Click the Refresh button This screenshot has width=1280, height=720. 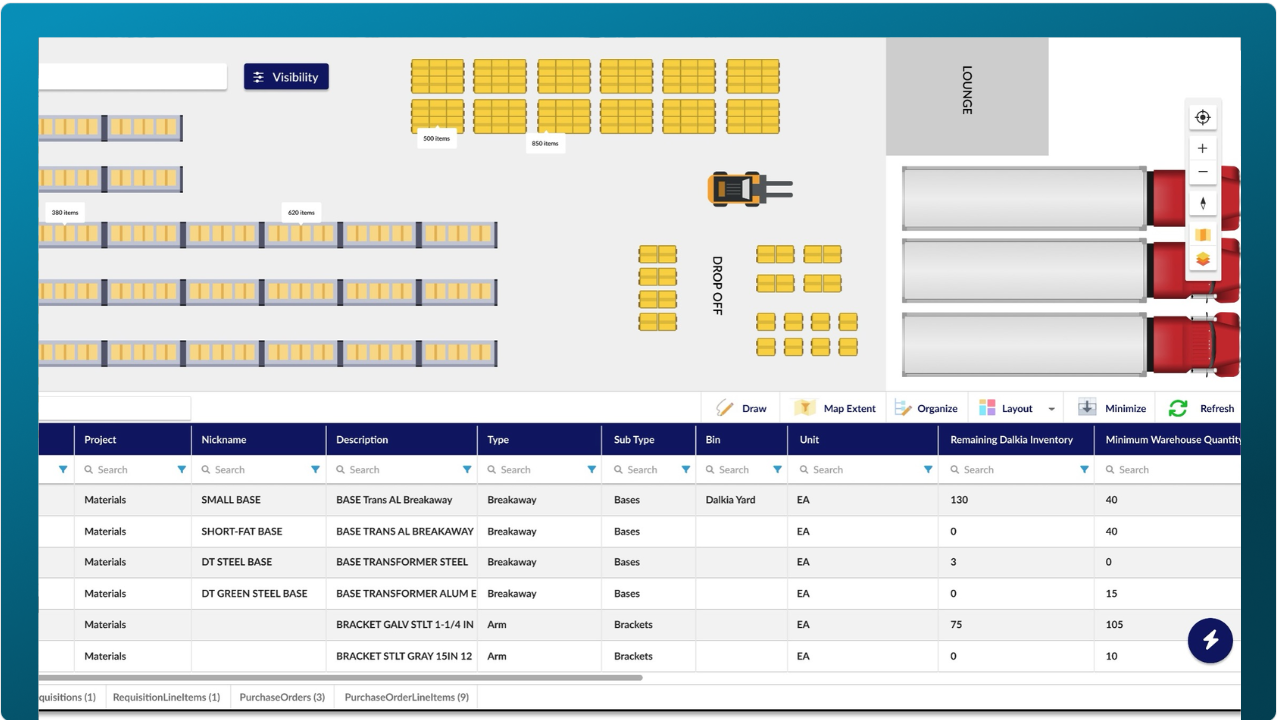(x=1202, y=408)
